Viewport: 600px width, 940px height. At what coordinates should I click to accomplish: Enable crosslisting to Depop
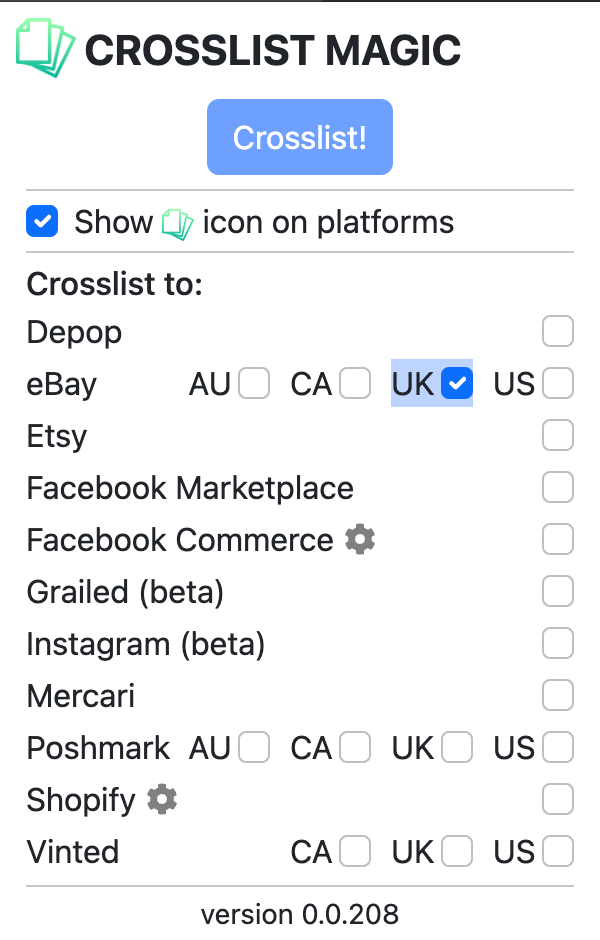pyautogui.click(x=557, y=331)
